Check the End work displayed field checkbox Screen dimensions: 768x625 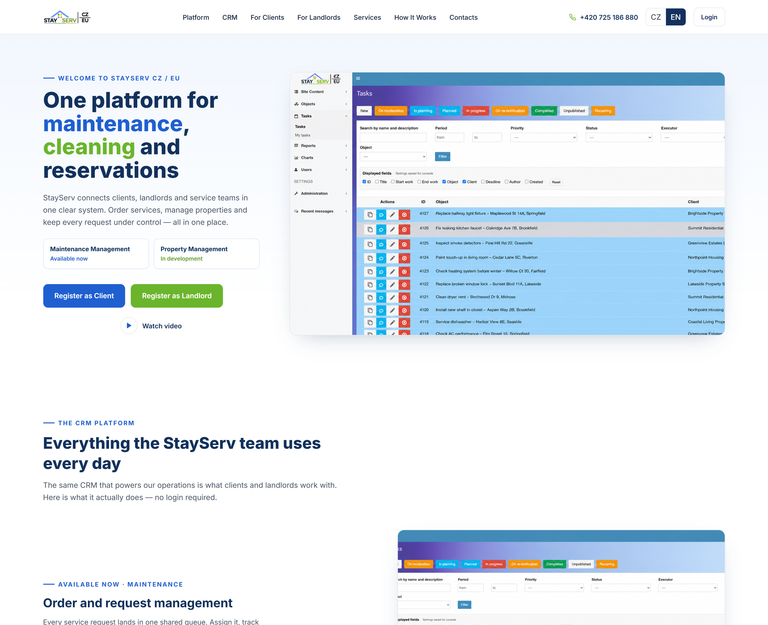419,182
